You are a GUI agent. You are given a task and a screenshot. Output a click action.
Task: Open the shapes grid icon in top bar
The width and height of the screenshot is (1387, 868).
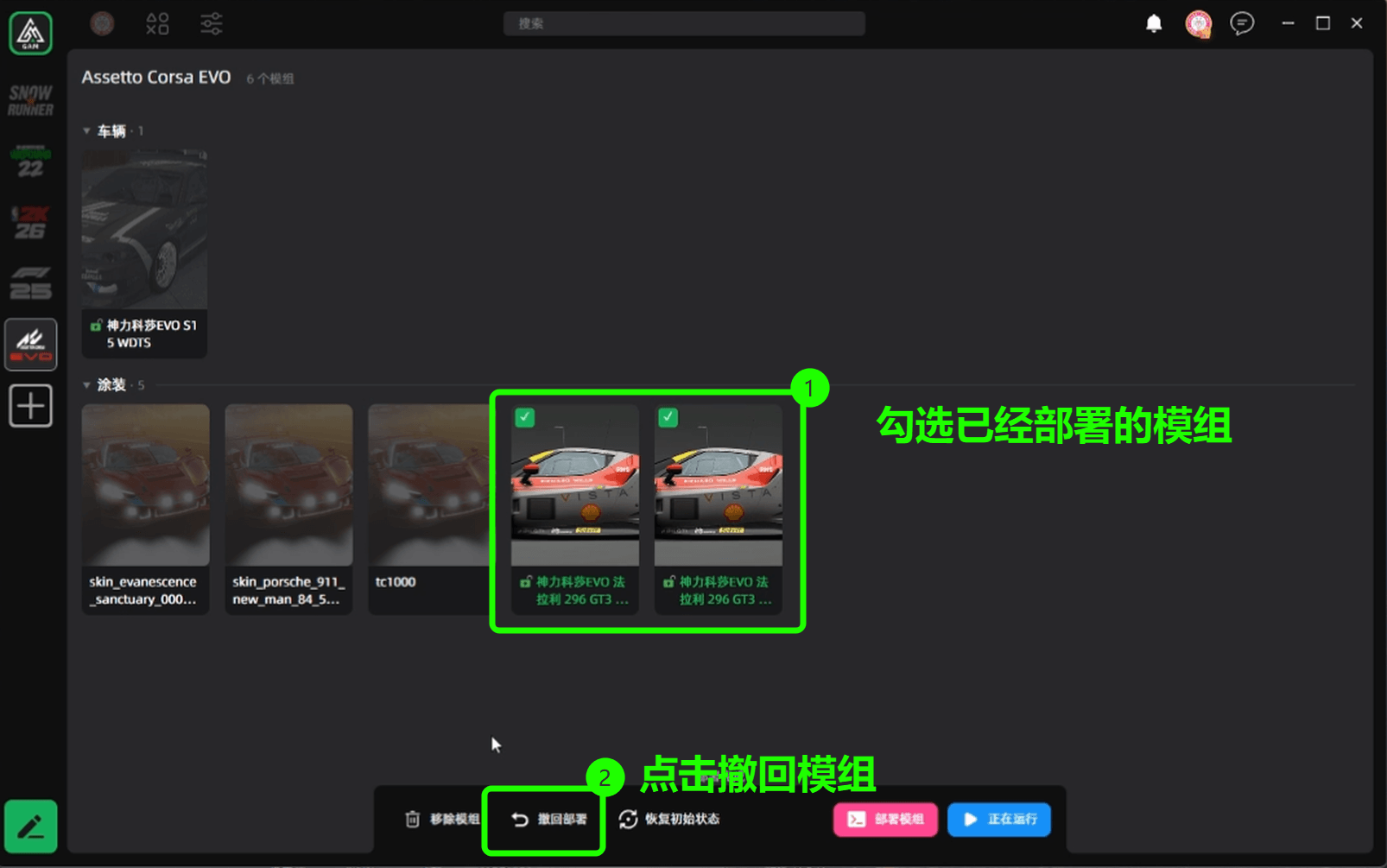[157, 23]
